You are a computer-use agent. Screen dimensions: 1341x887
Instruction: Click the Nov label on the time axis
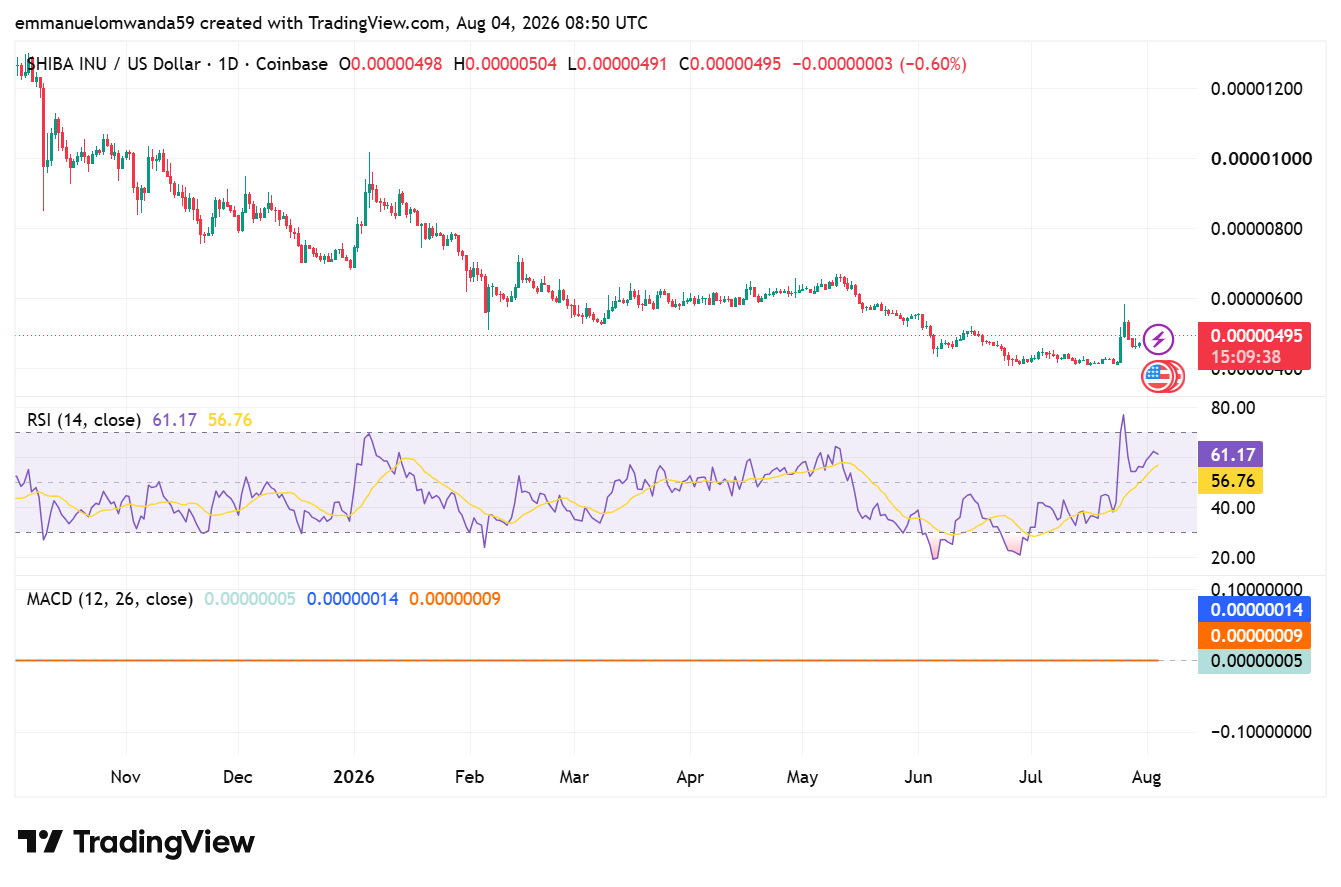pos(126,777)
